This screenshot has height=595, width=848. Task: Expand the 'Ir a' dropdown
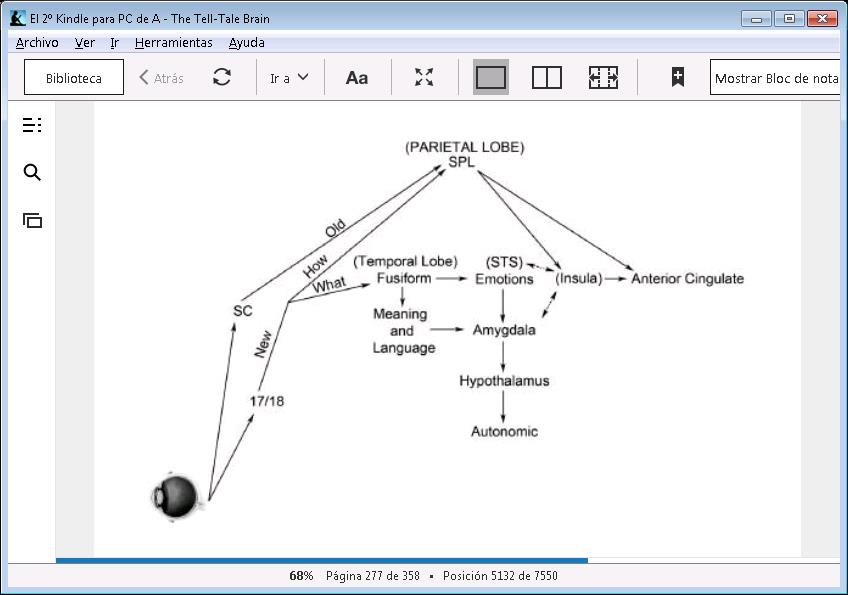pyautogui.click(x=289, y=78)
